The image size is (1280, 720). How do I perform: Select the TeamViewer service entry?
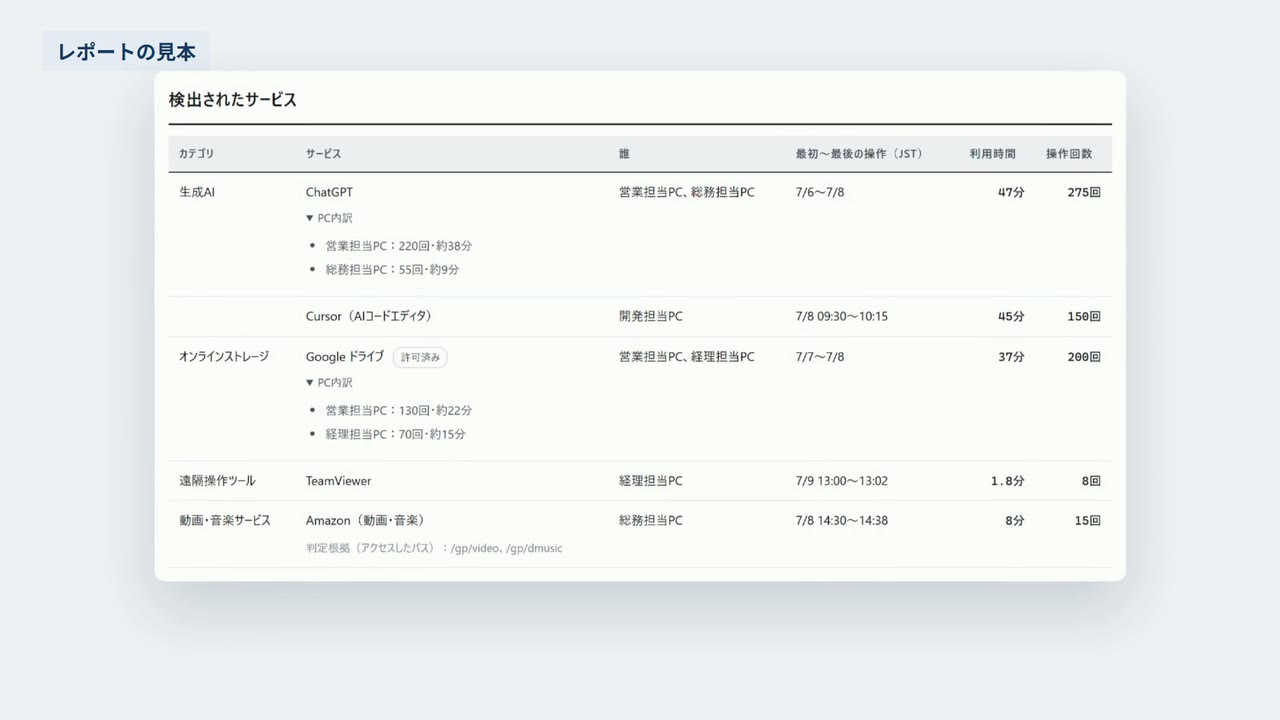click(x=338, y=481)
